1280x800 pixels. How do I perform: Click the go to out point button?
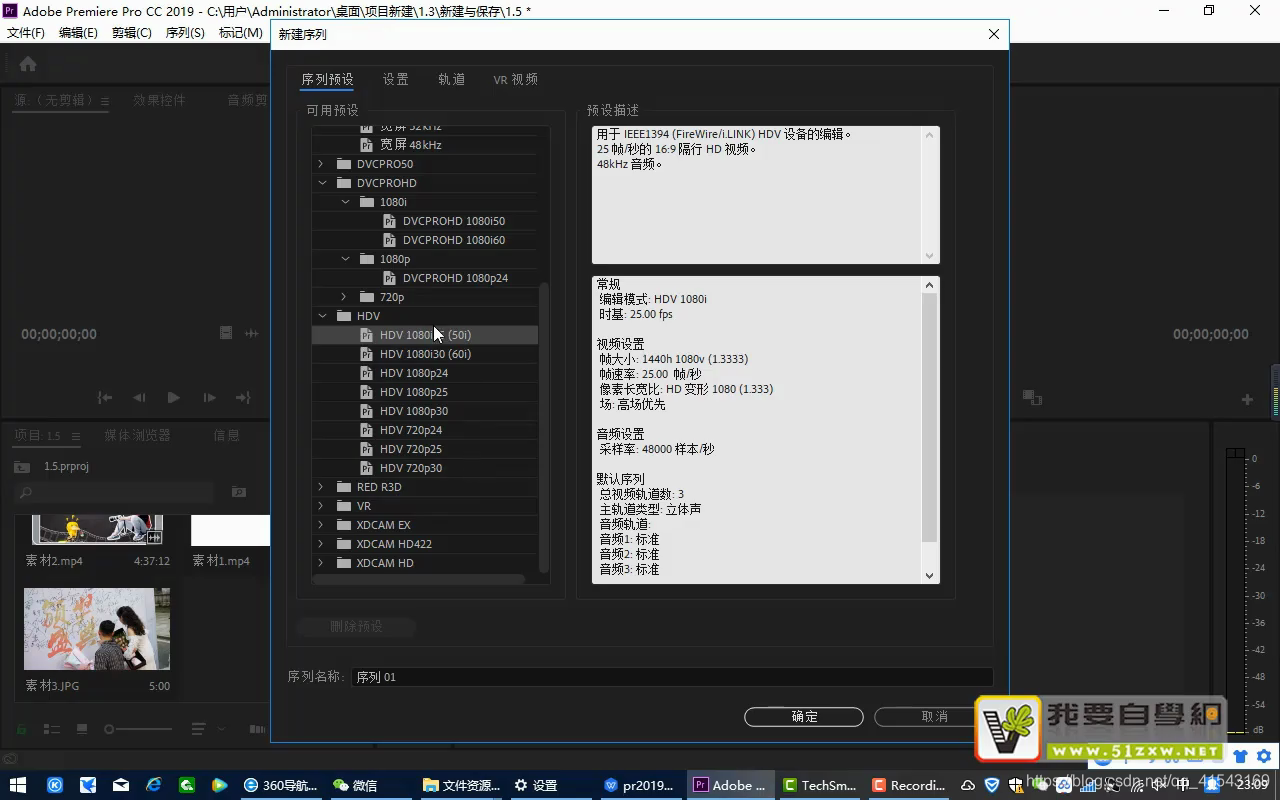pos(242,397)
